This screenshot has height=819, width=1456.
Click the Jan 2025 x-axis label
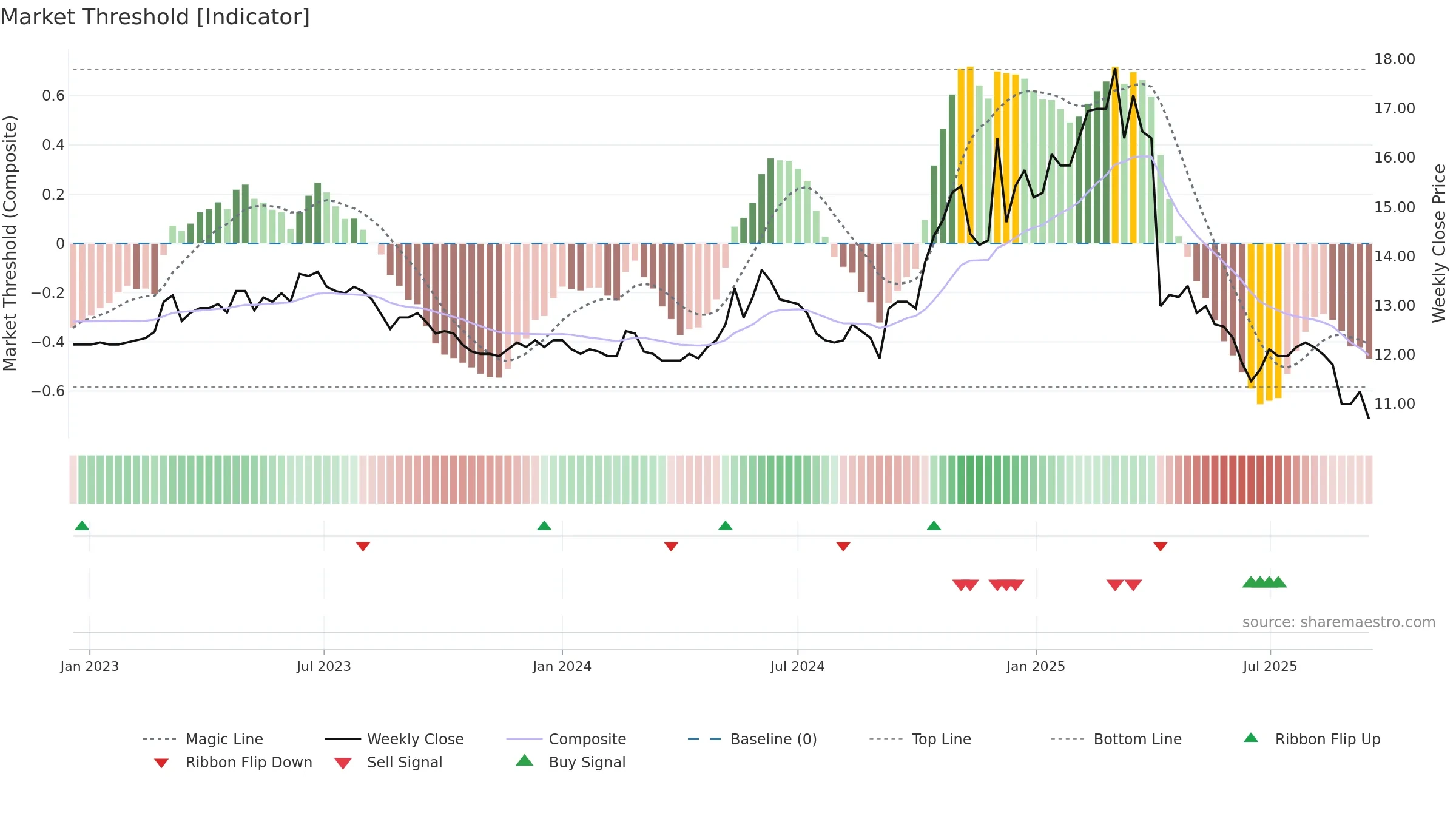(x=1036, y=666)
